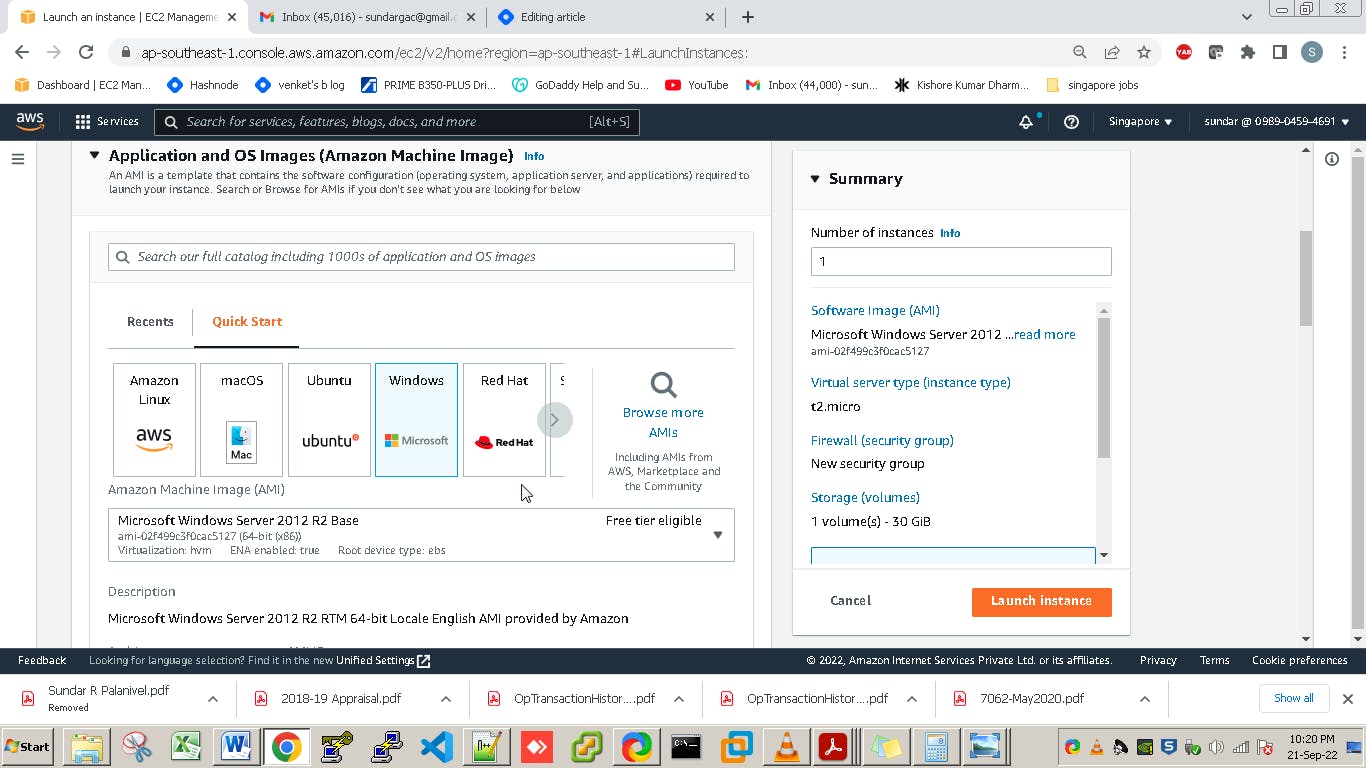The image size is (1366, 768).
Task: Switch to the Editing article browser tab
Action: 607,17
